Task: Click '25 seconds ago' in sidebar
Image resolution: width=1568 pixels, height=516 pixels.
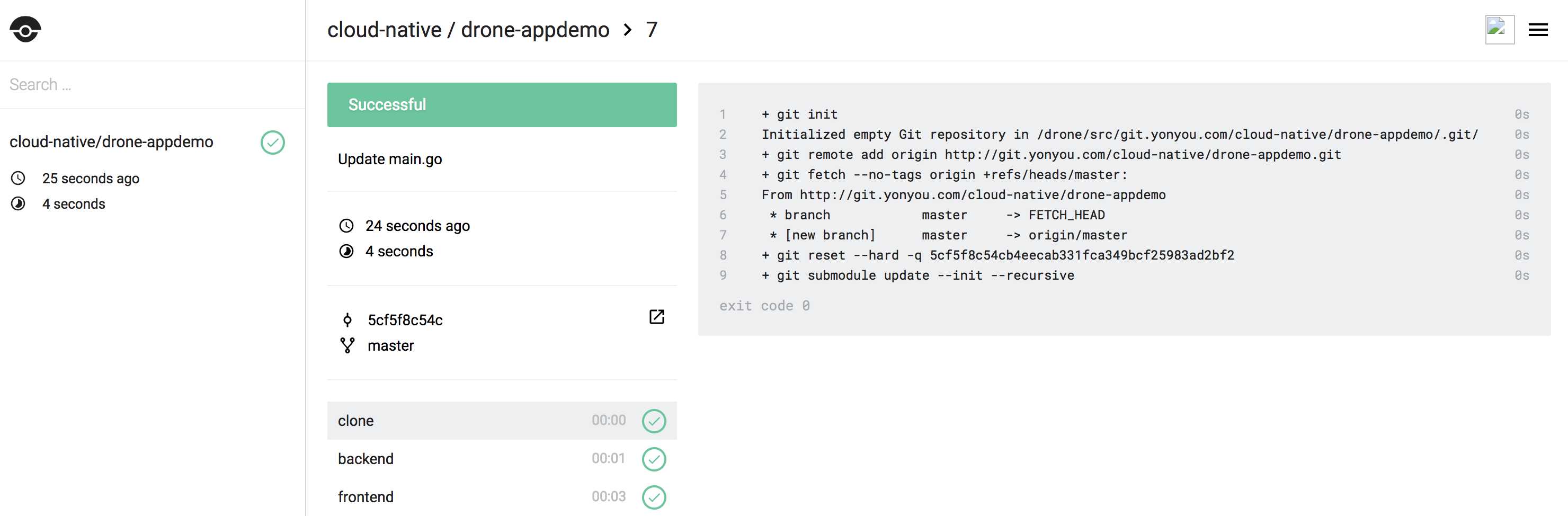Action: pyautogui.click(x=91, y=179)
